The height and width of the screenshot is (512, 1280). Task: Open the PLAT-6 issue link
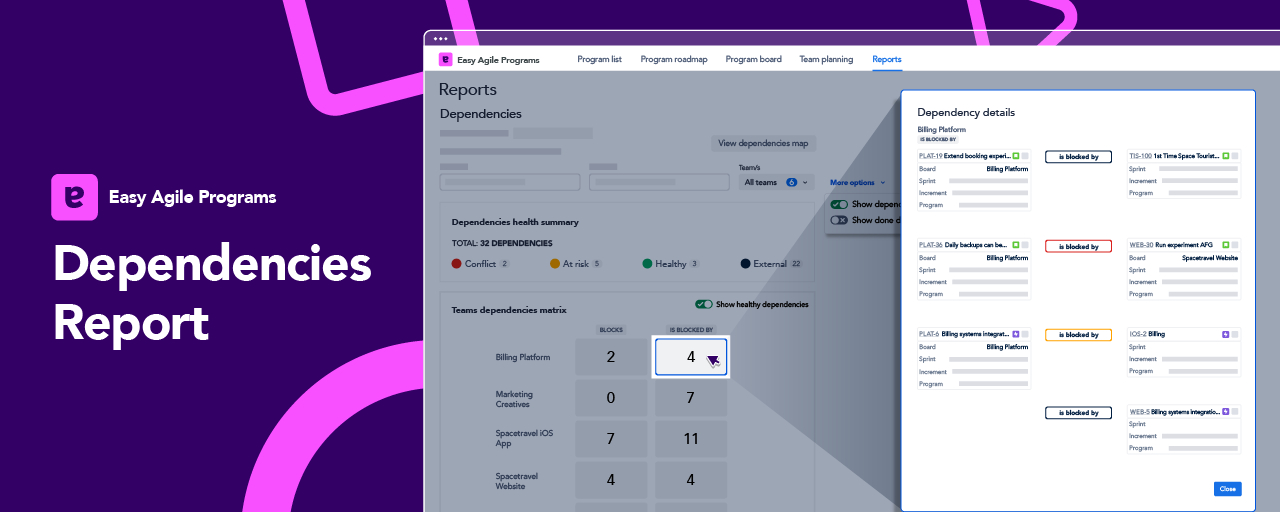pos(929,334)
